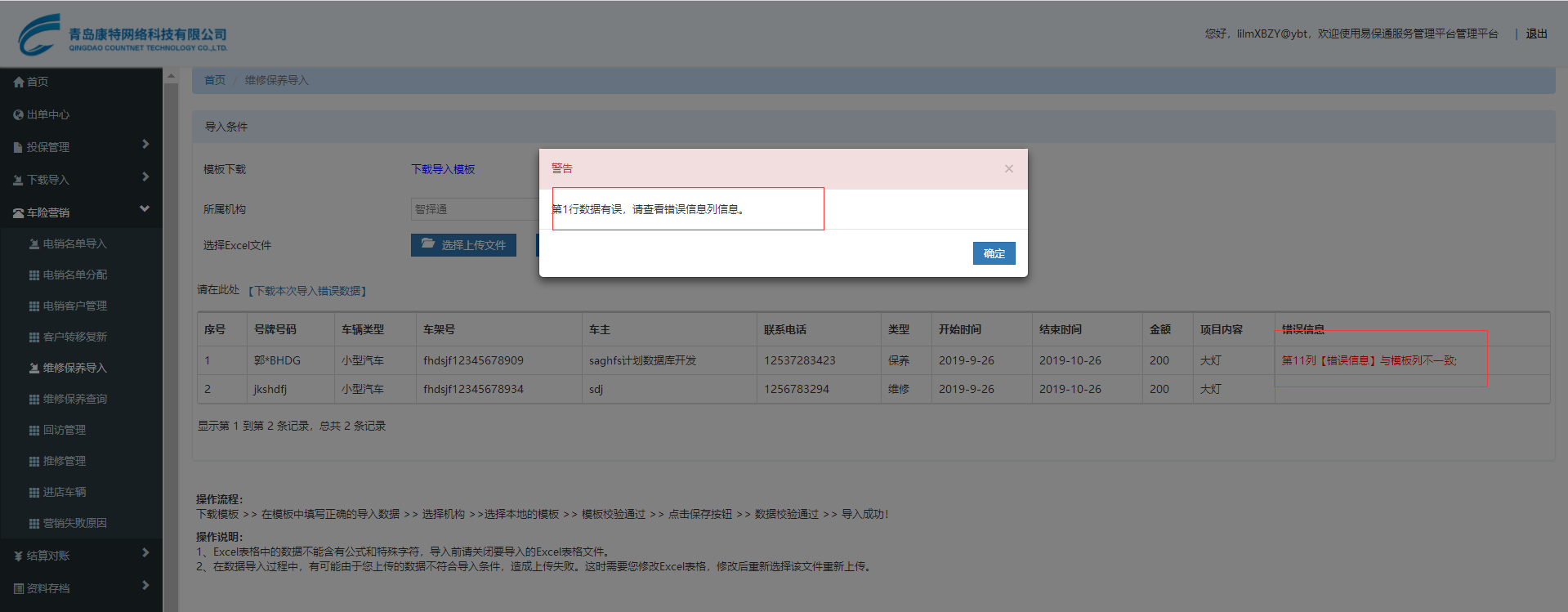Click the sidebar scrollbar up arrow
1568x612 pixels.
(171, 76)
